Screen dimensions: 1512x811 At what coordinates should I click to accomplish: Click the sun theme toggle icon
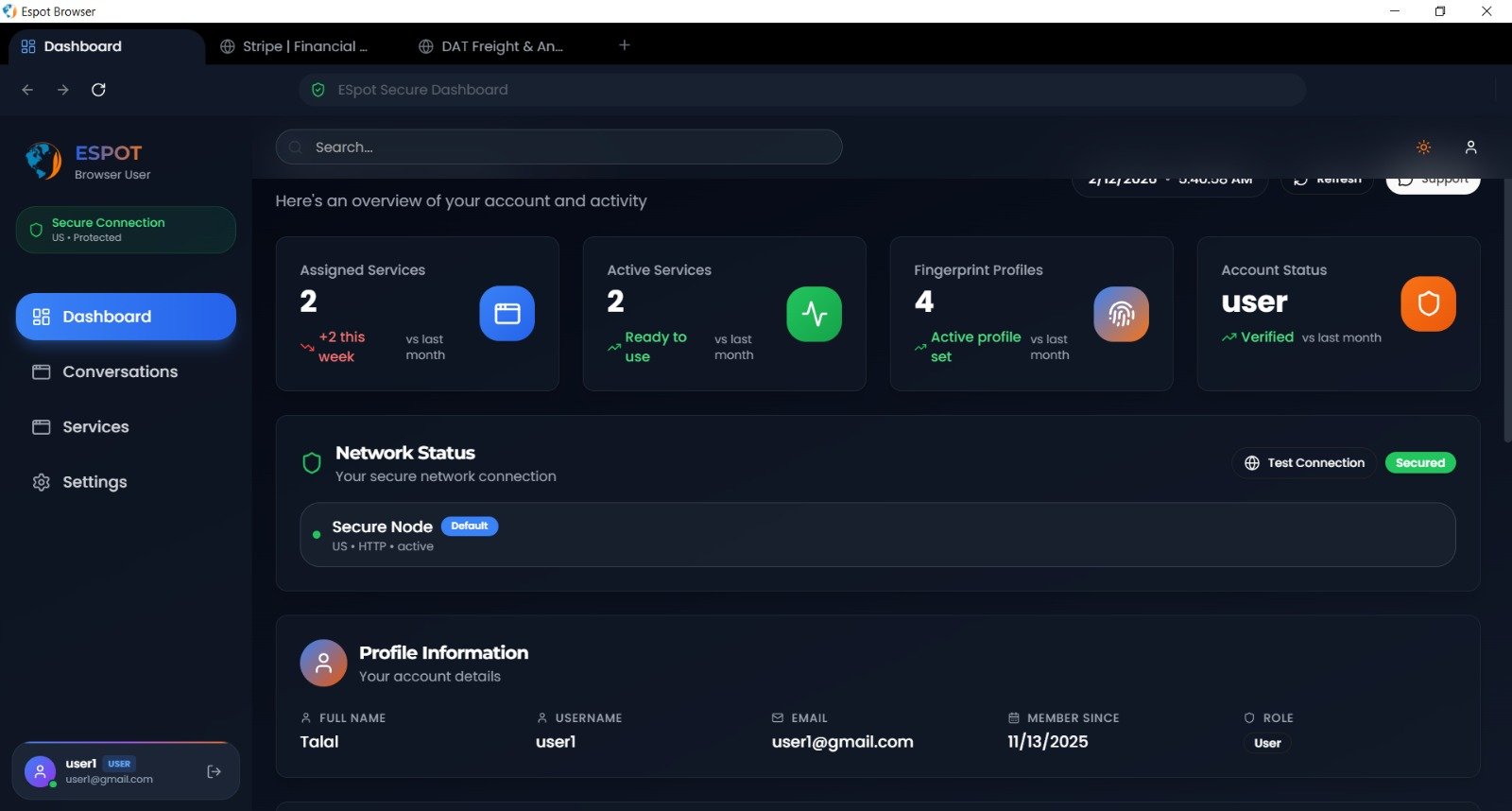click(x=1423, y=147)
